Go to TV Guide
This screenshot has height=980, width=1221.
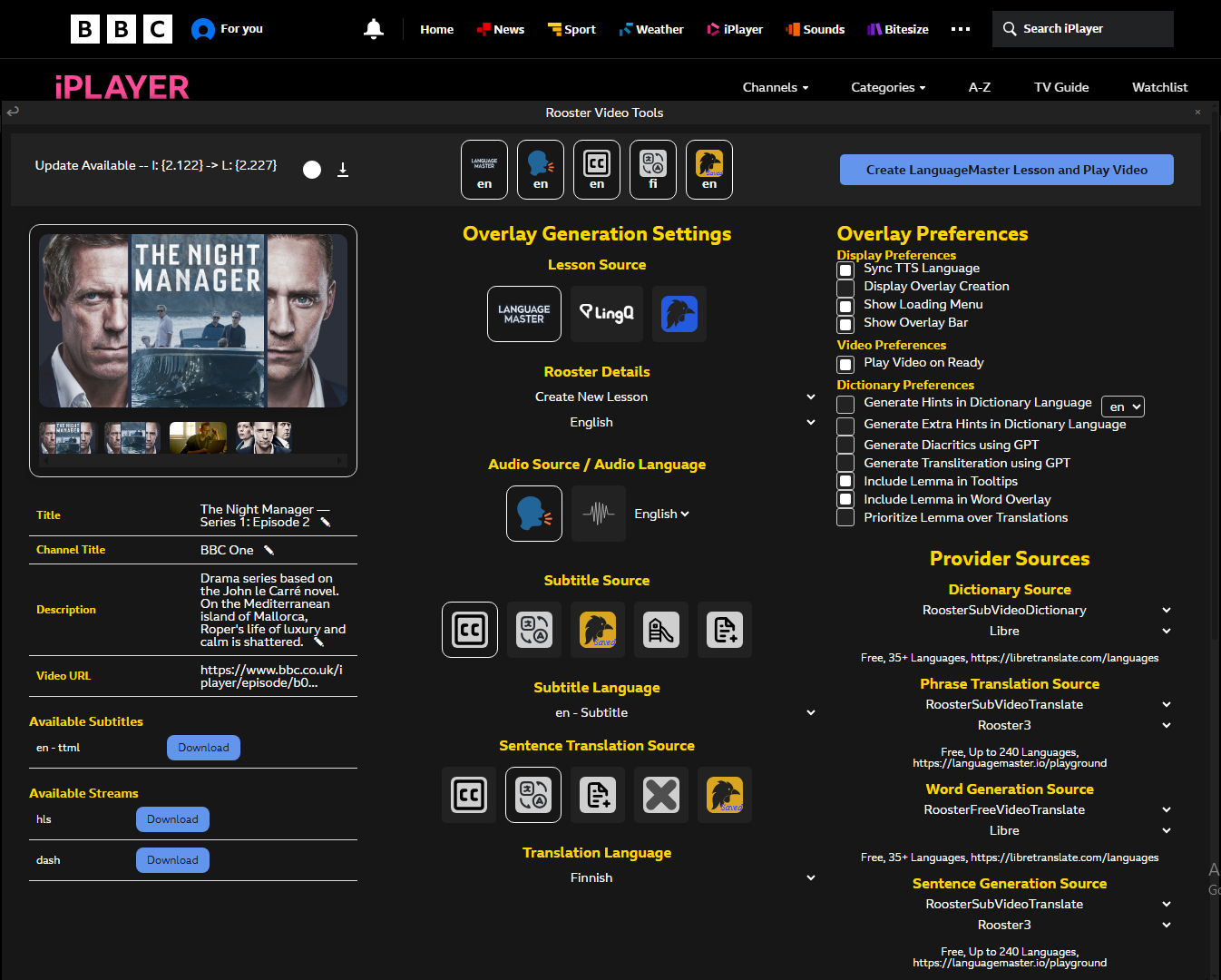(x=1061, y=87)
